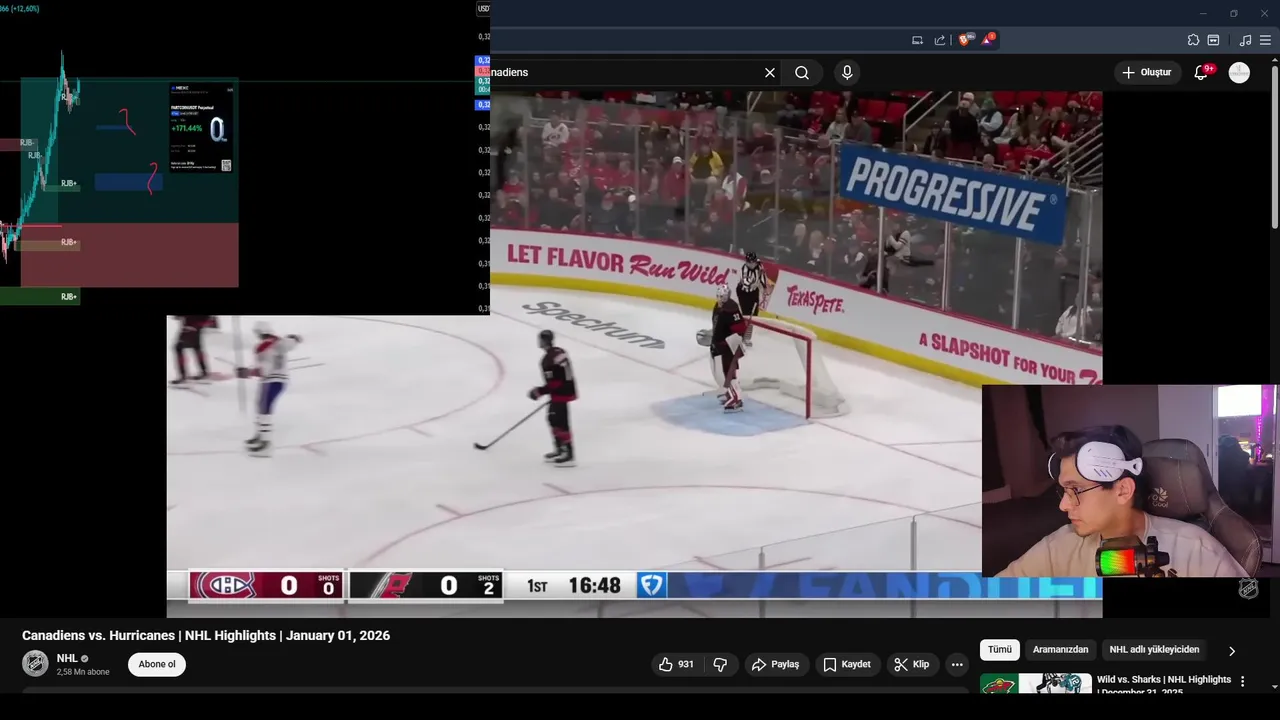Open the NHL channel name link

pos(67,658)
